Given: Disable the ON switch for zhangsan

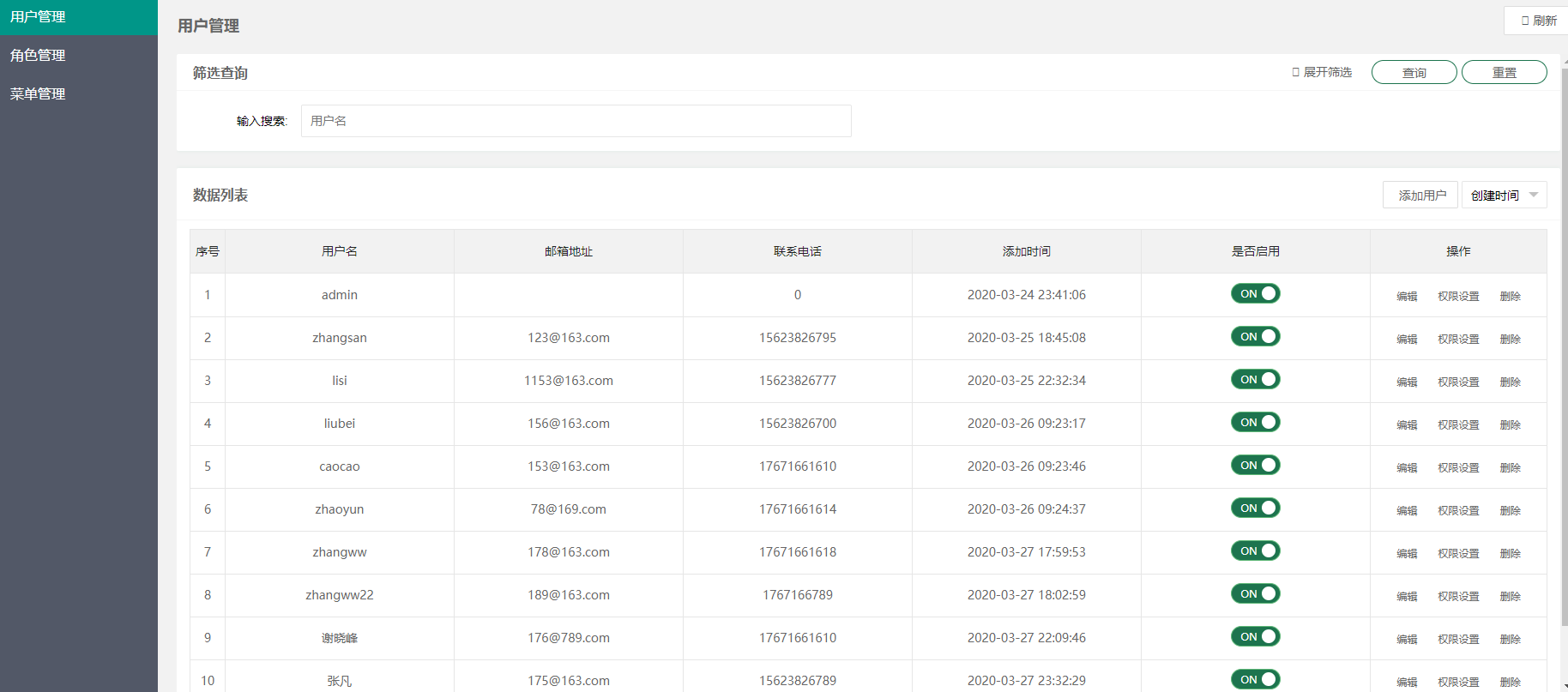Looking at the screenshot, I should [1255, 337].
